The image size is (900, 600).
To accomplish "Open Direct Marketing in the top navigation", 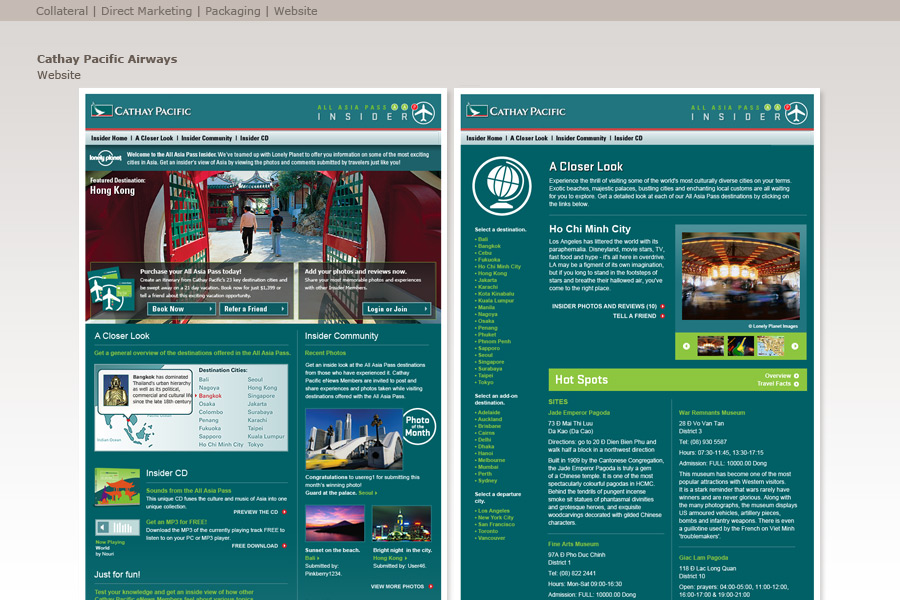I will [146, 11].
